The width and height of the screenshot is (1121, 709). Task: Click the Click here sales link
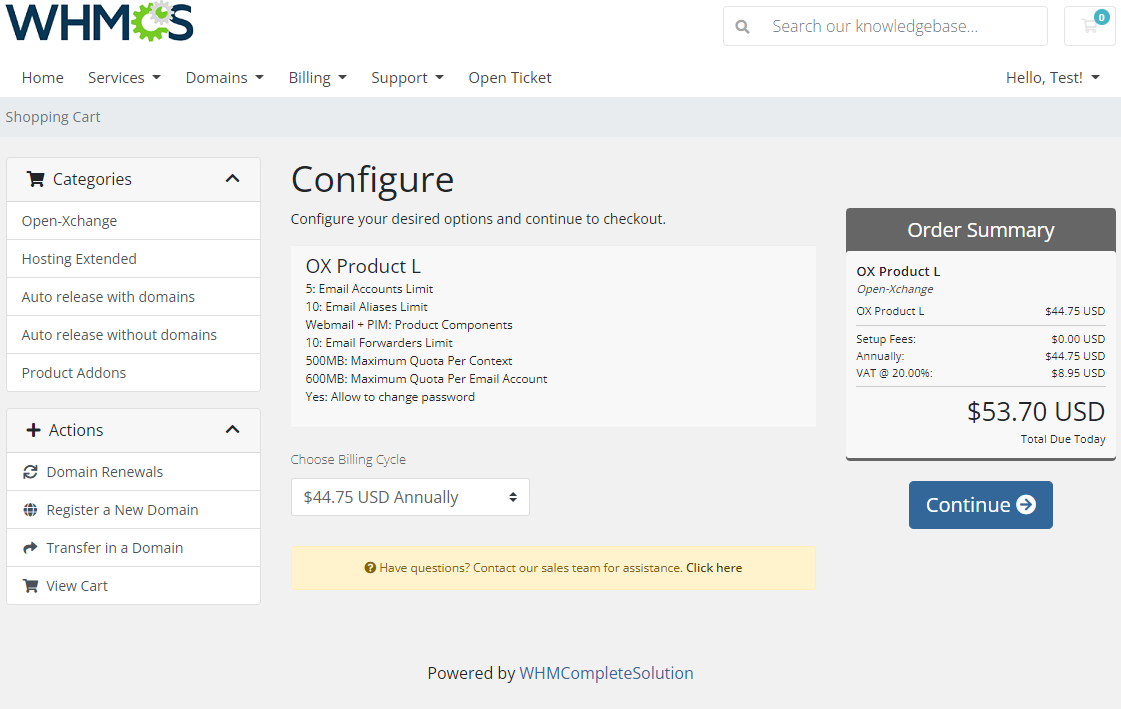[713, 567]
